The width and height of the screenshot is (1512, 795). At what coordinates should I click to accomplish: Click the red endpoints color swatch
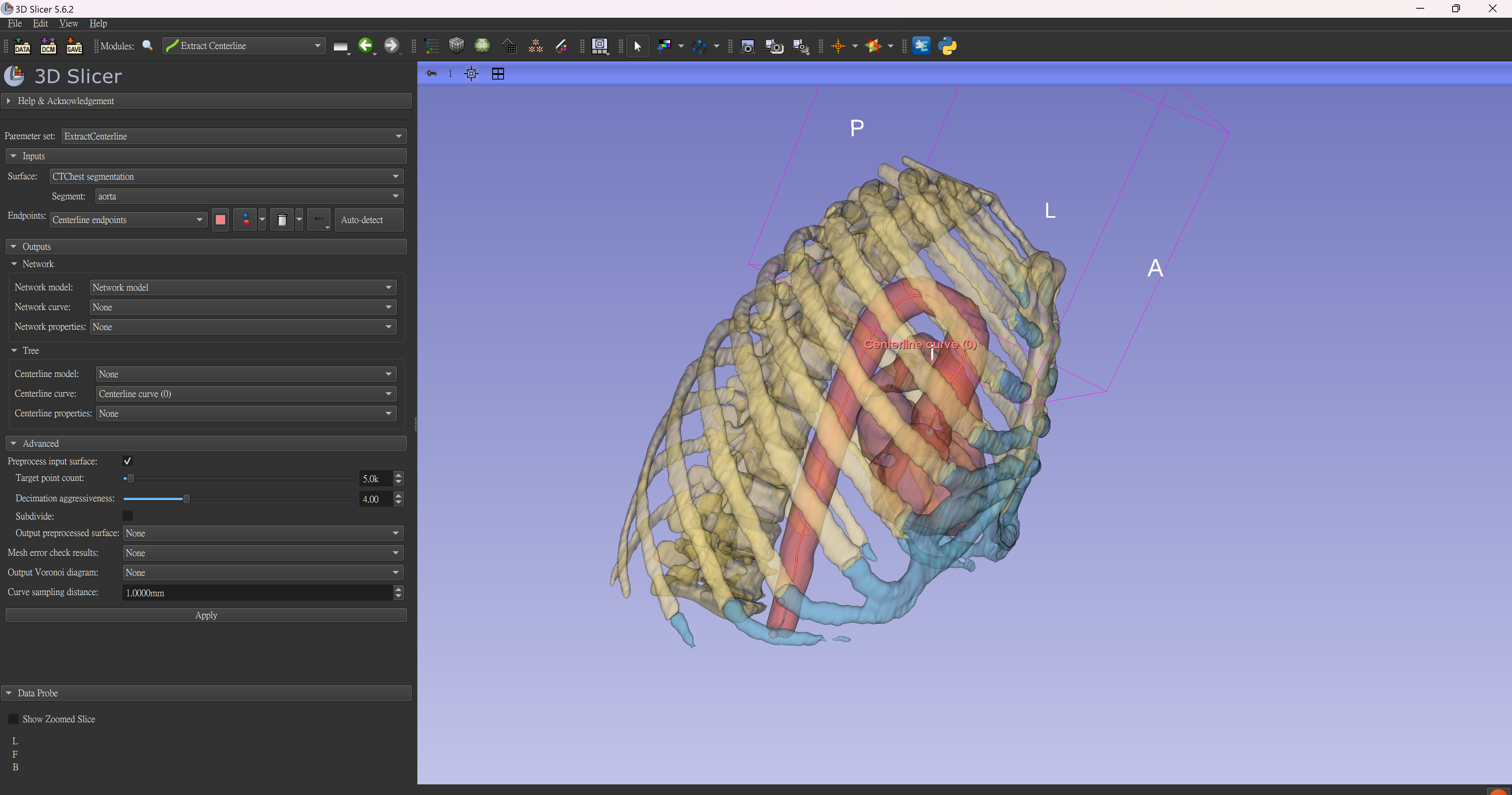click(x=220, y=220)
